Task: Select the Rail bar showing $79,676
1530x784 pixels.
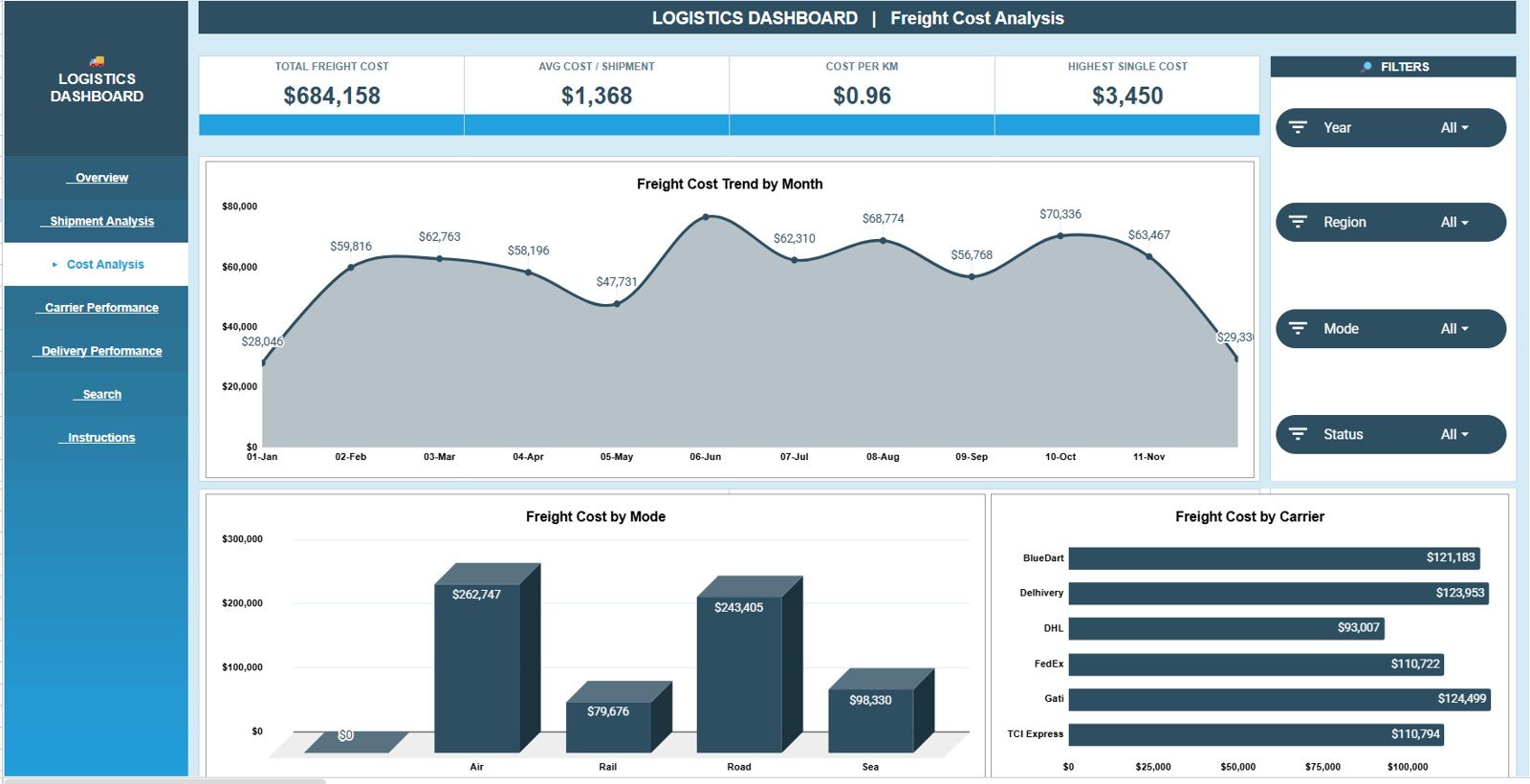Action: (619, 717)
